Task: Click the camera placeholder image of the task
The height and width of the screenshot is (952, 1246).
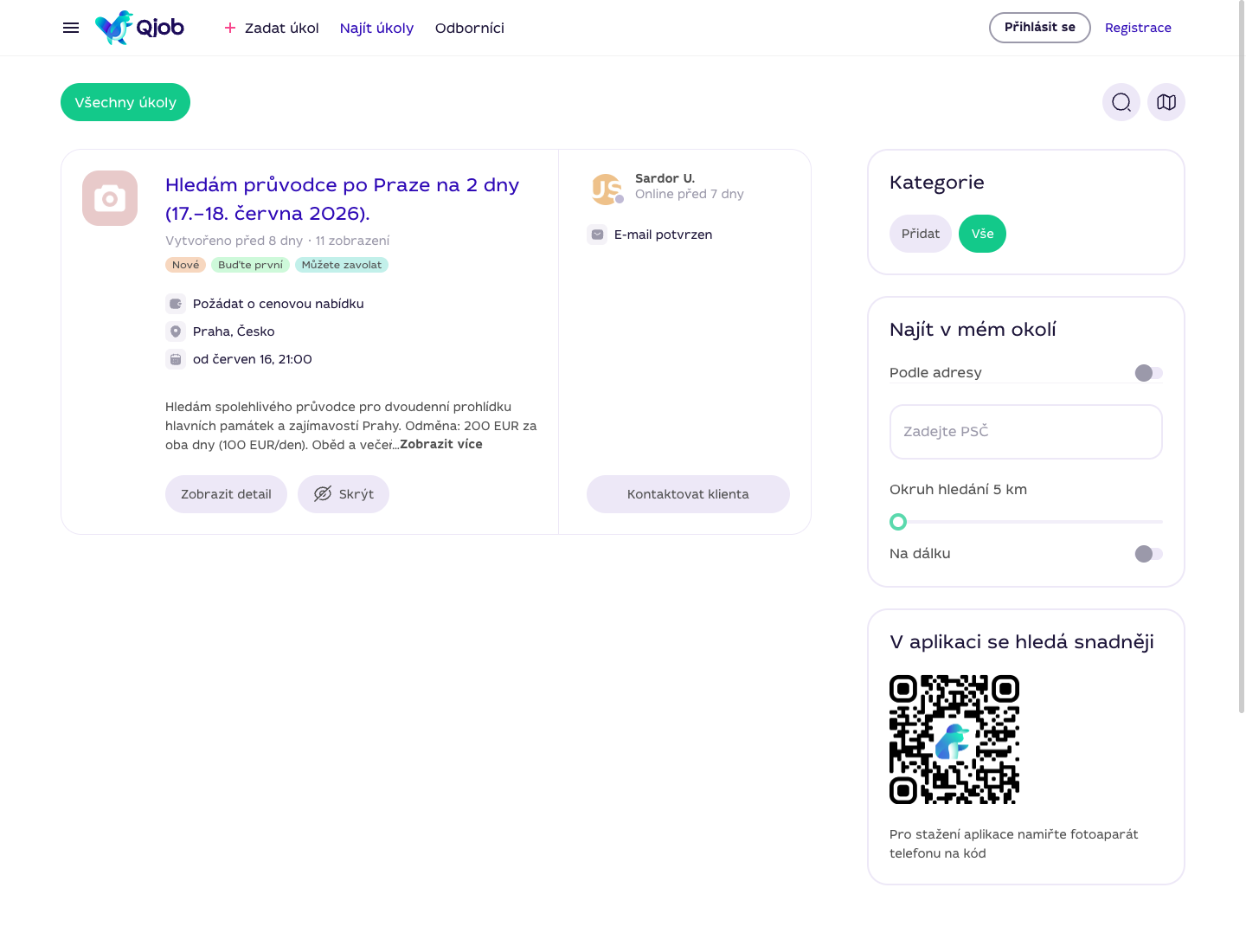Action: pyautogui.click(x=110, y=198)
